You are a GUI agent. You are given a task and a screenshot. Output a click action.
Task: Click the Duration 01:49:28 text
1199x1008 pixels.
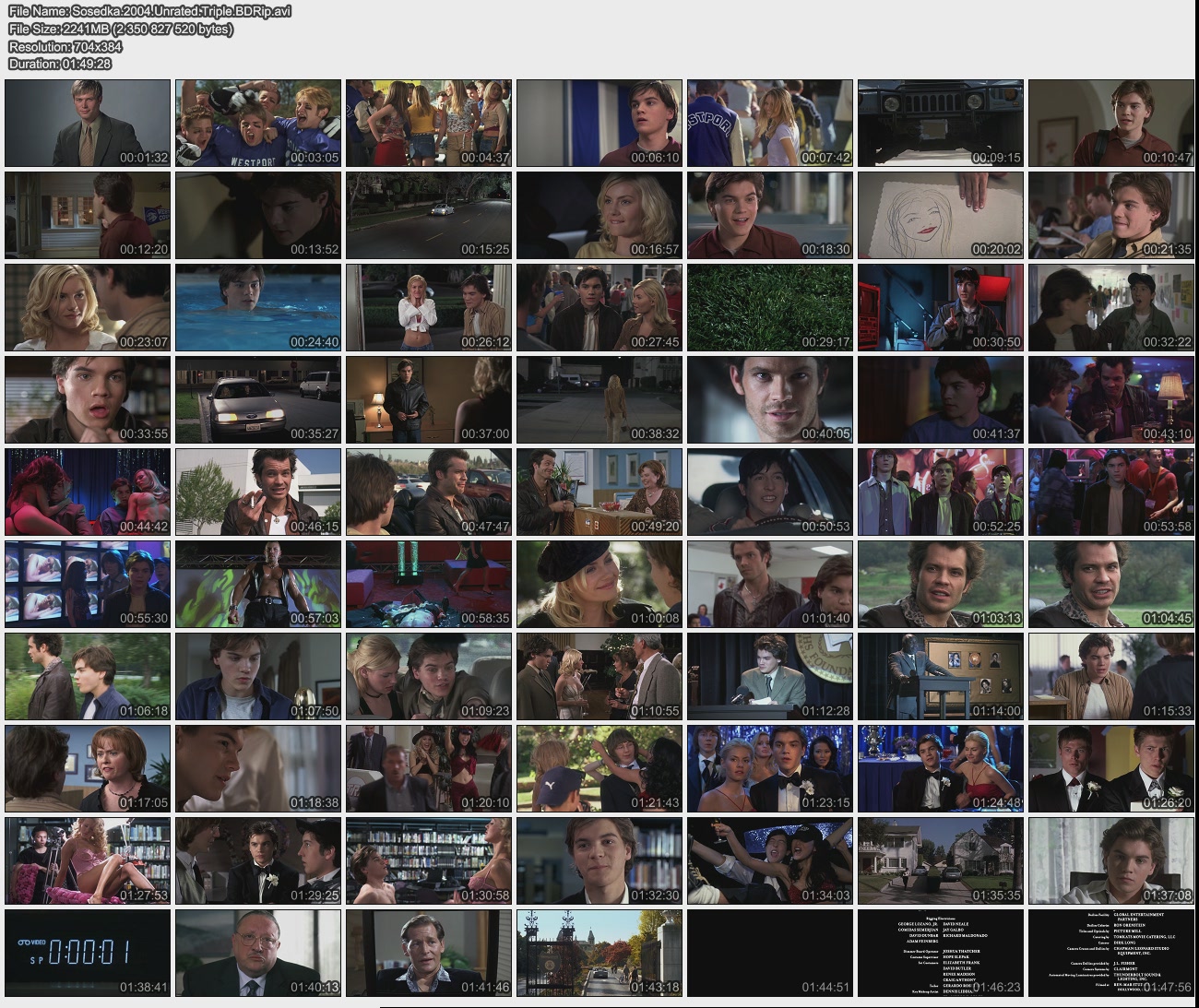(60, 64)
